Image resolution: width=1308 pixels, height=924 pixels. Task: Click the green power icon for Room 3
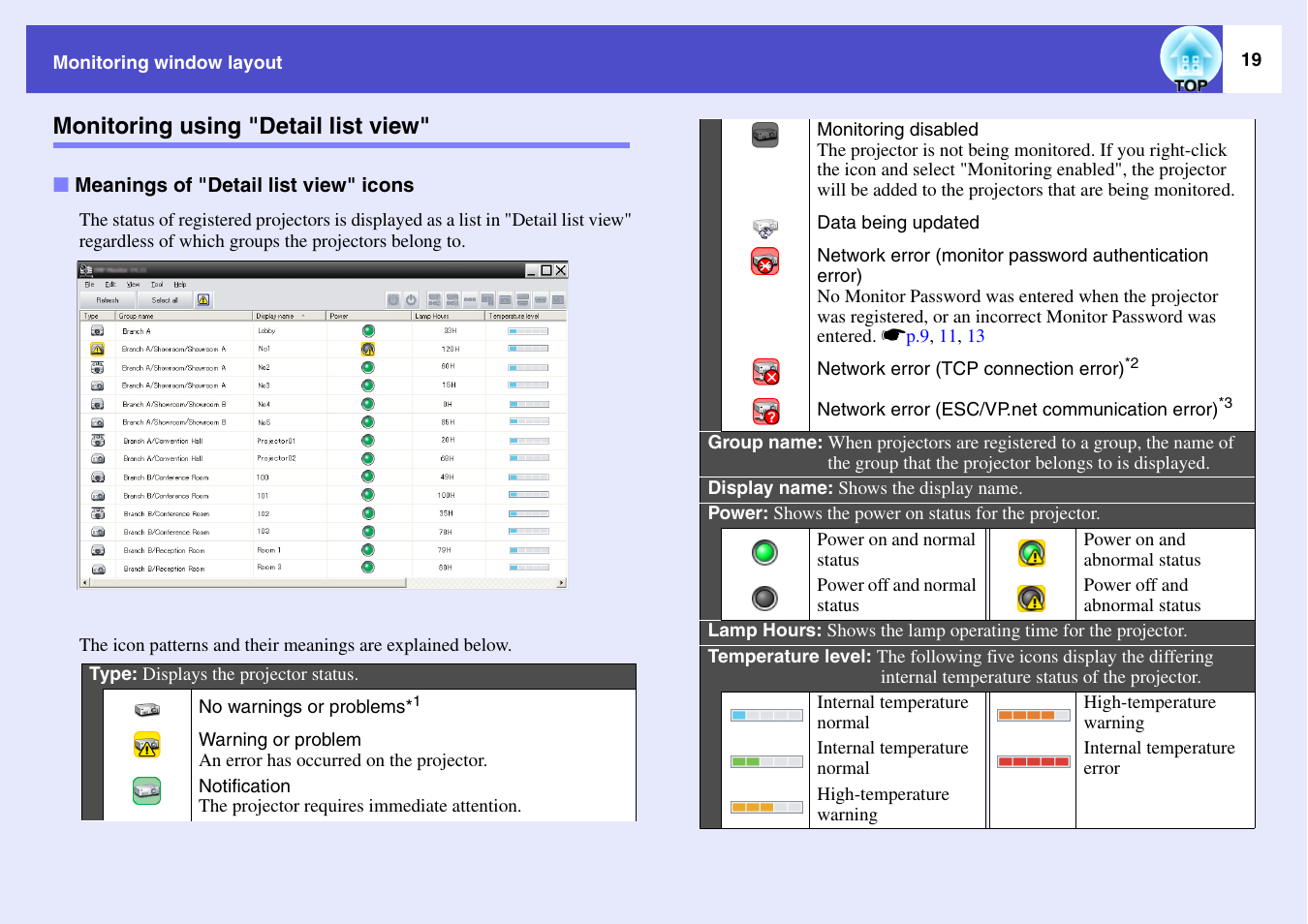click(368, 568)
